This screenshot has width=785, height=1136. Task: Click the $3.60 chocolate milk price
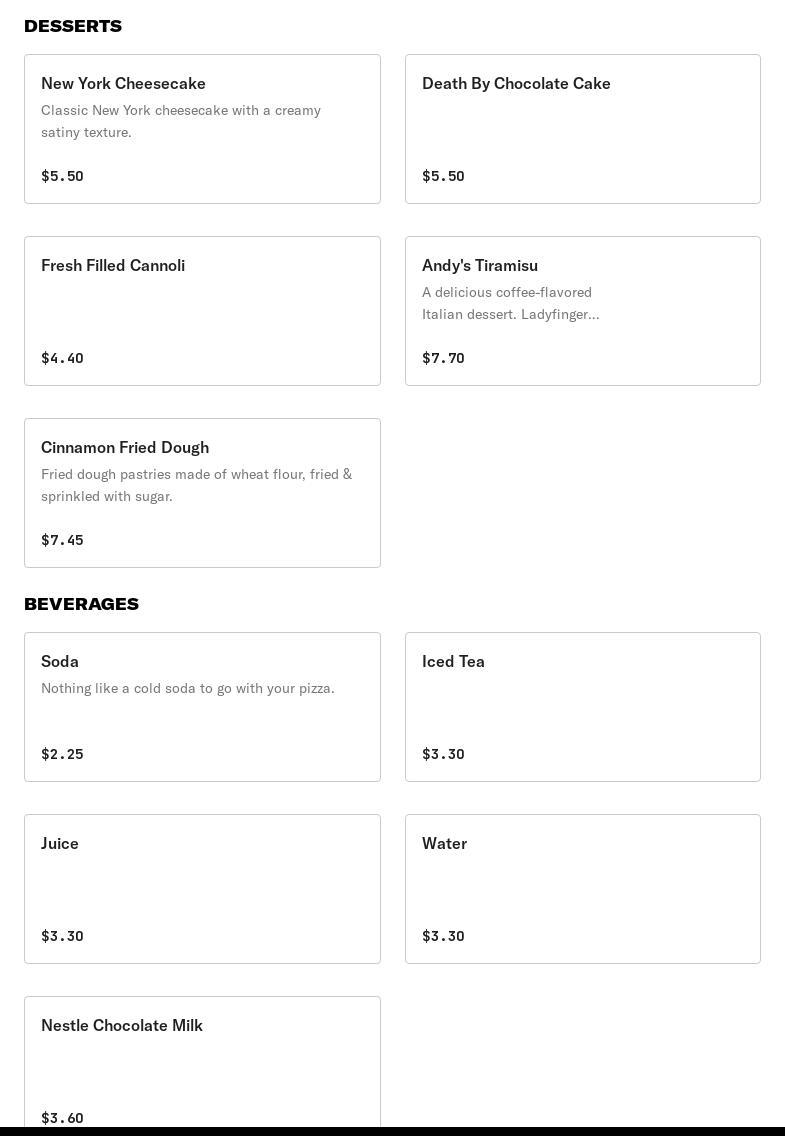click(x=62, y=1118)
